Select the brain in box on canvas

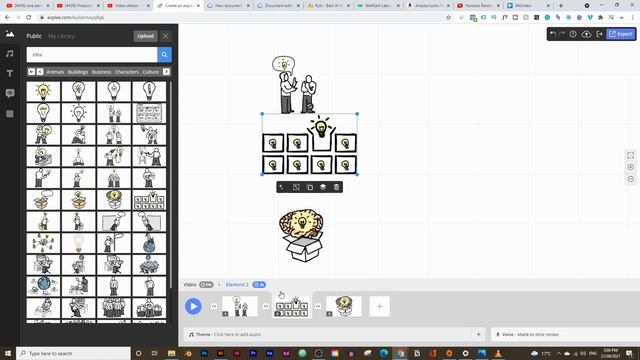point(302,236)
